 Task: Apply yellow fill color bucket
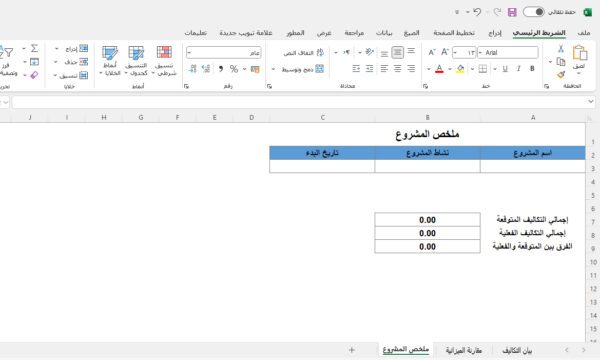[460, 69]
